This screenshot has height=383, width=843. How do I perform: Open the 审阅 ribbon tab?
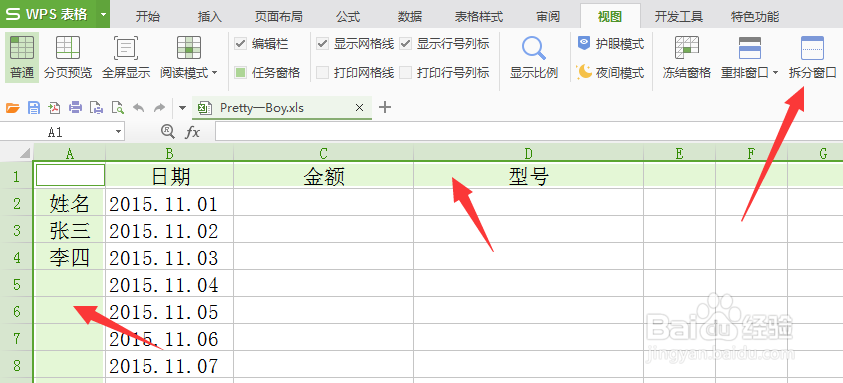click(x=548, y=17)
